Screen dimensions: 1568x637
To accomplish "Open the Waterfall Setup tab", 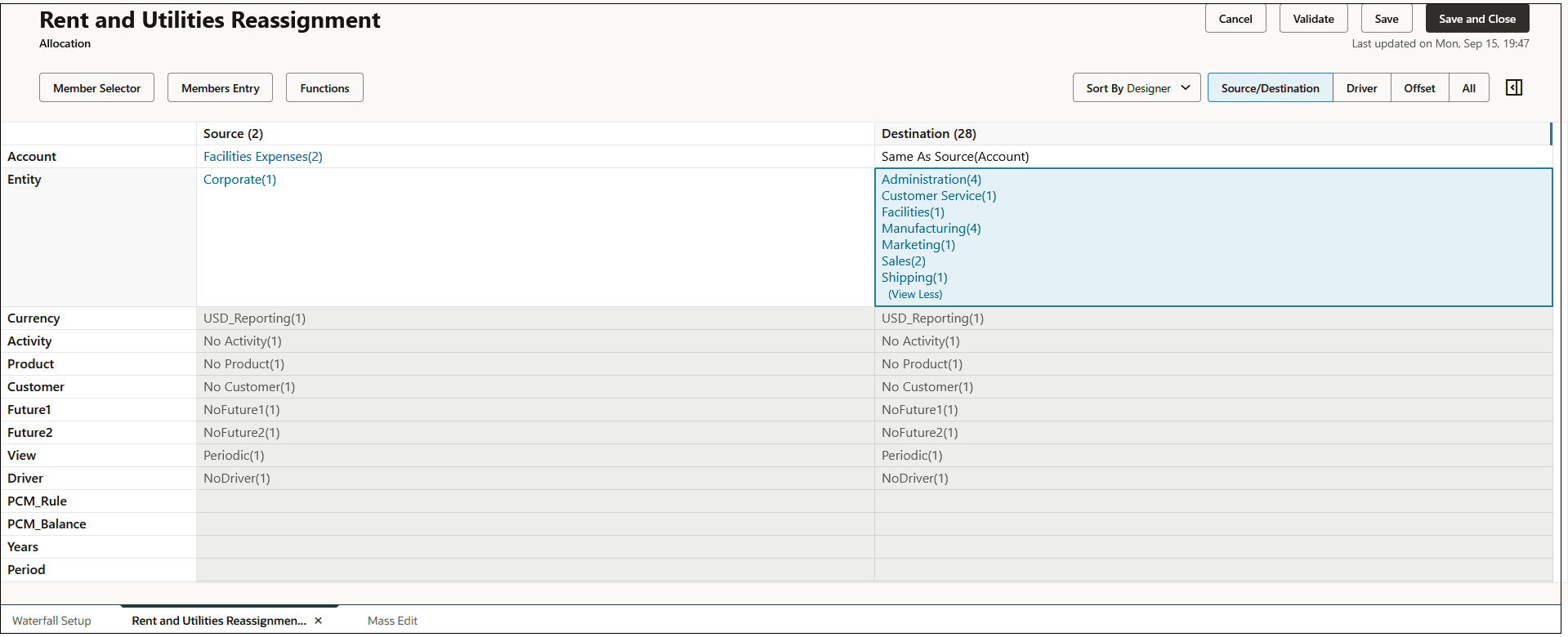I will pos(51,621).
